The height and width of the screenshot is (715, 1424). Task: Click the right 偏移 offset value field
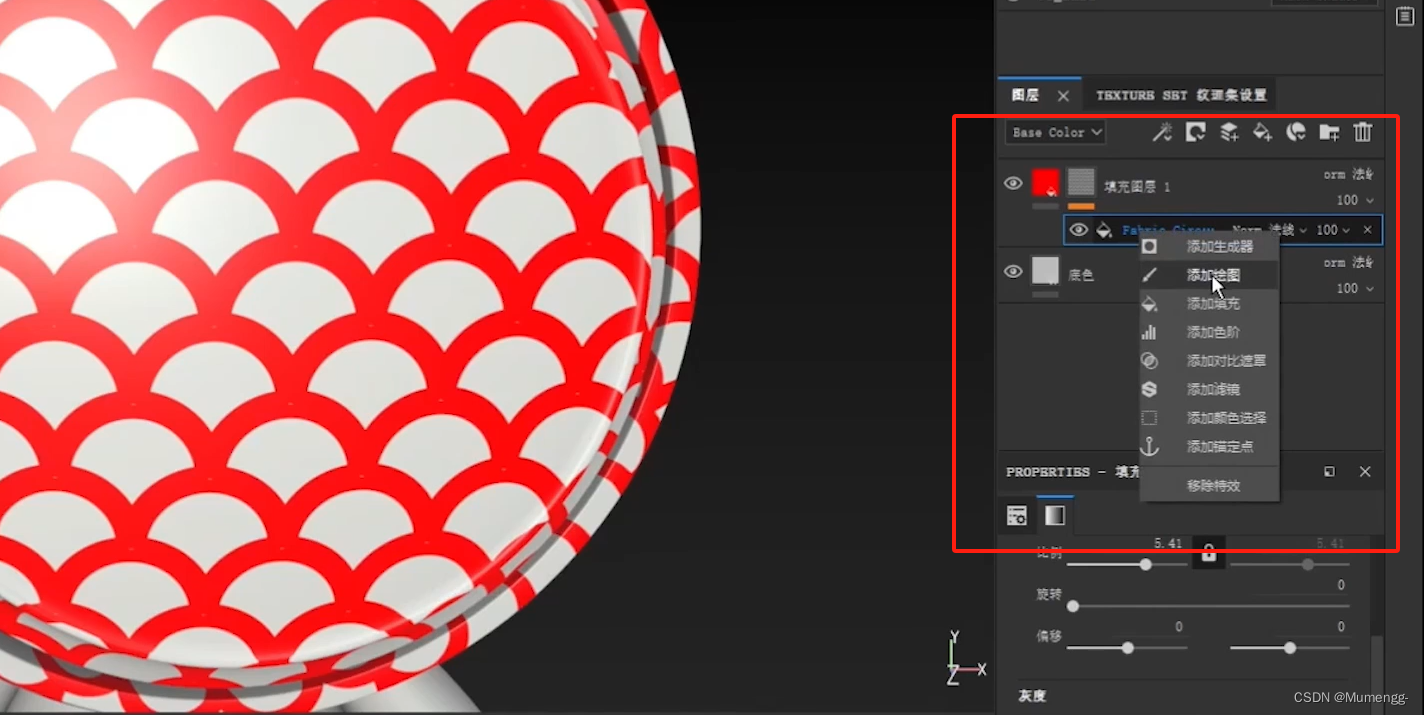pyautogui.click(x=1341, y=627)
